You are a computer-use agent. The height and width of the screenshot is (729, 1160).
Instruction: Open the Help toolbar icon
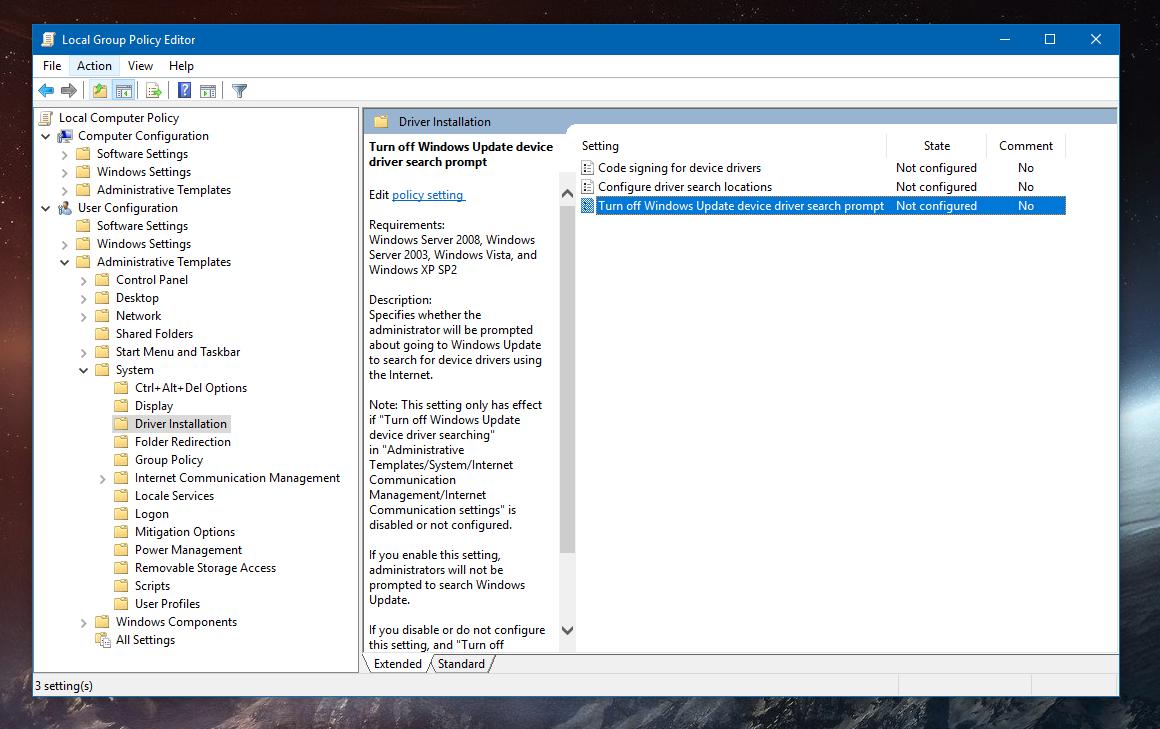(x=184, y=91)
